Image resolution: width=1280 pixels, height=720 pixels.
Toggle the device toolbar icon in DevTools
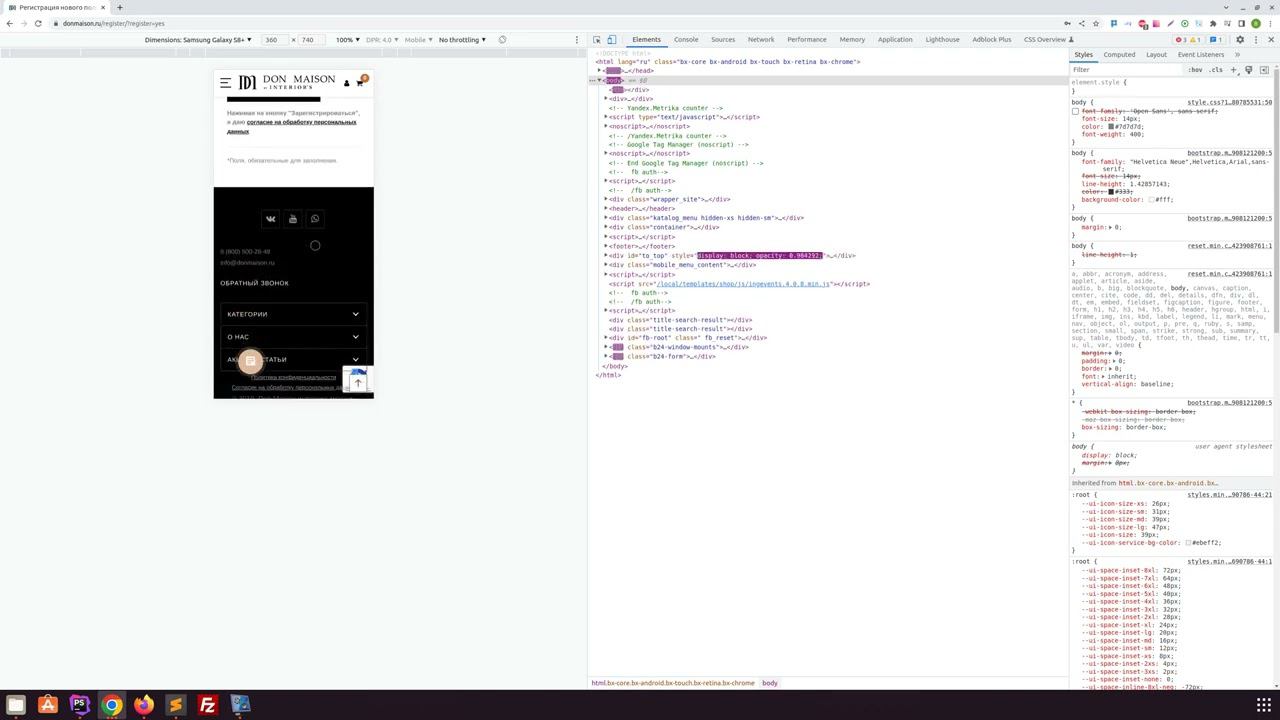(611, 40)
